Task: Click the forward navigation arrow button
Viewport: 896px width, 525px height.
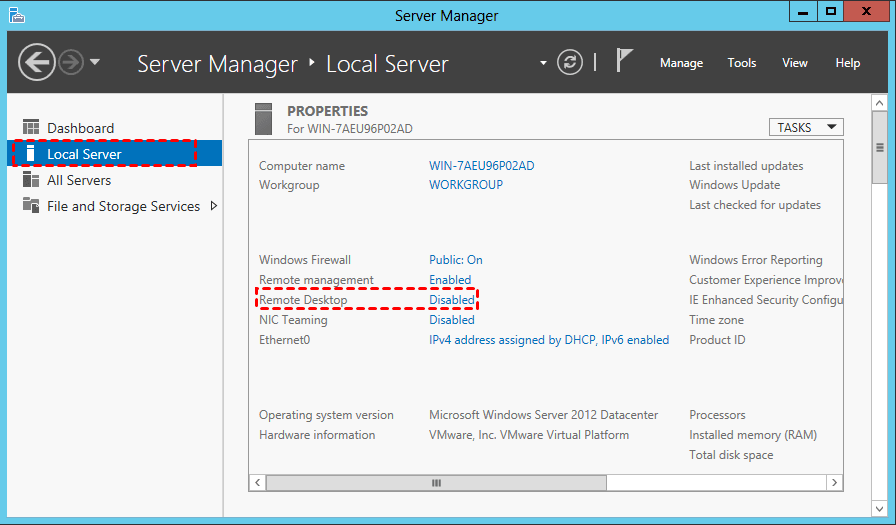Action: pyautogui.click(x=70, y=63)
